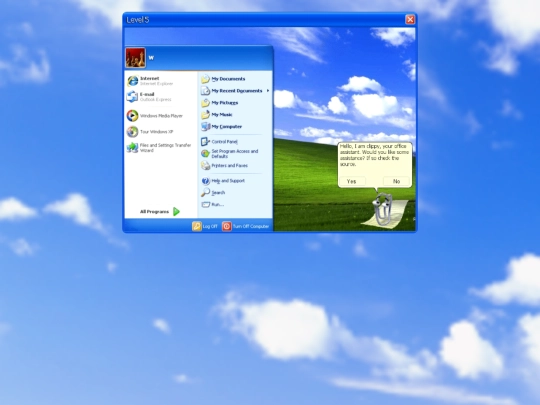Click the Windows Media Player label

pyautogui.click(x=161, y=116)
